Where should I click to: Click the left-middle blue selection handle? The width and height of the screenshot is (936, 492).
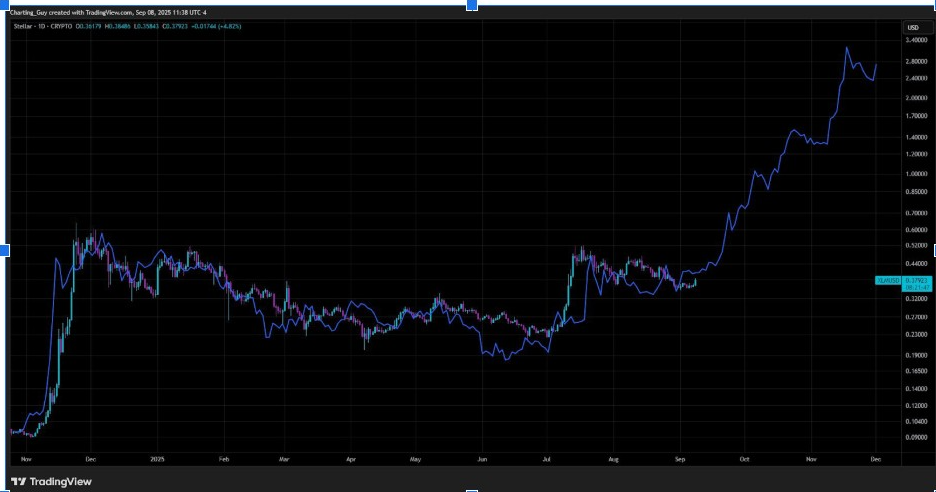(4, 250)
